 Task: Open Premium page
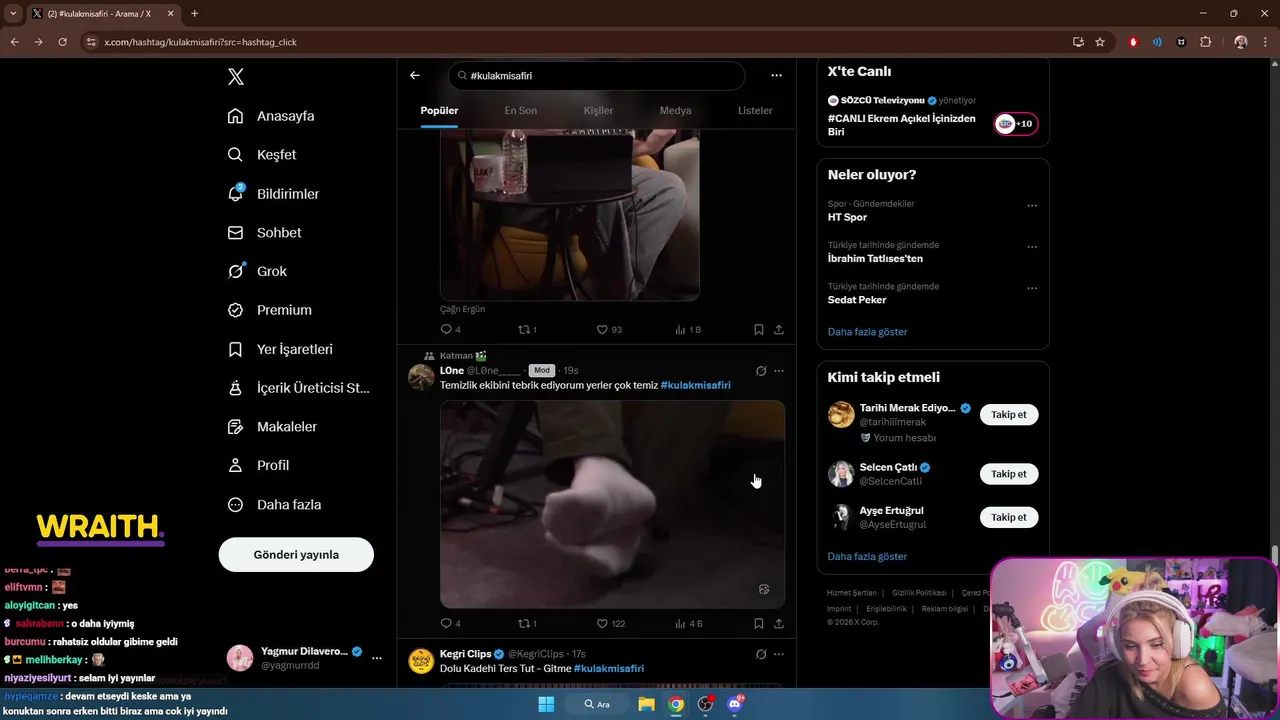(x=269, y=310)
